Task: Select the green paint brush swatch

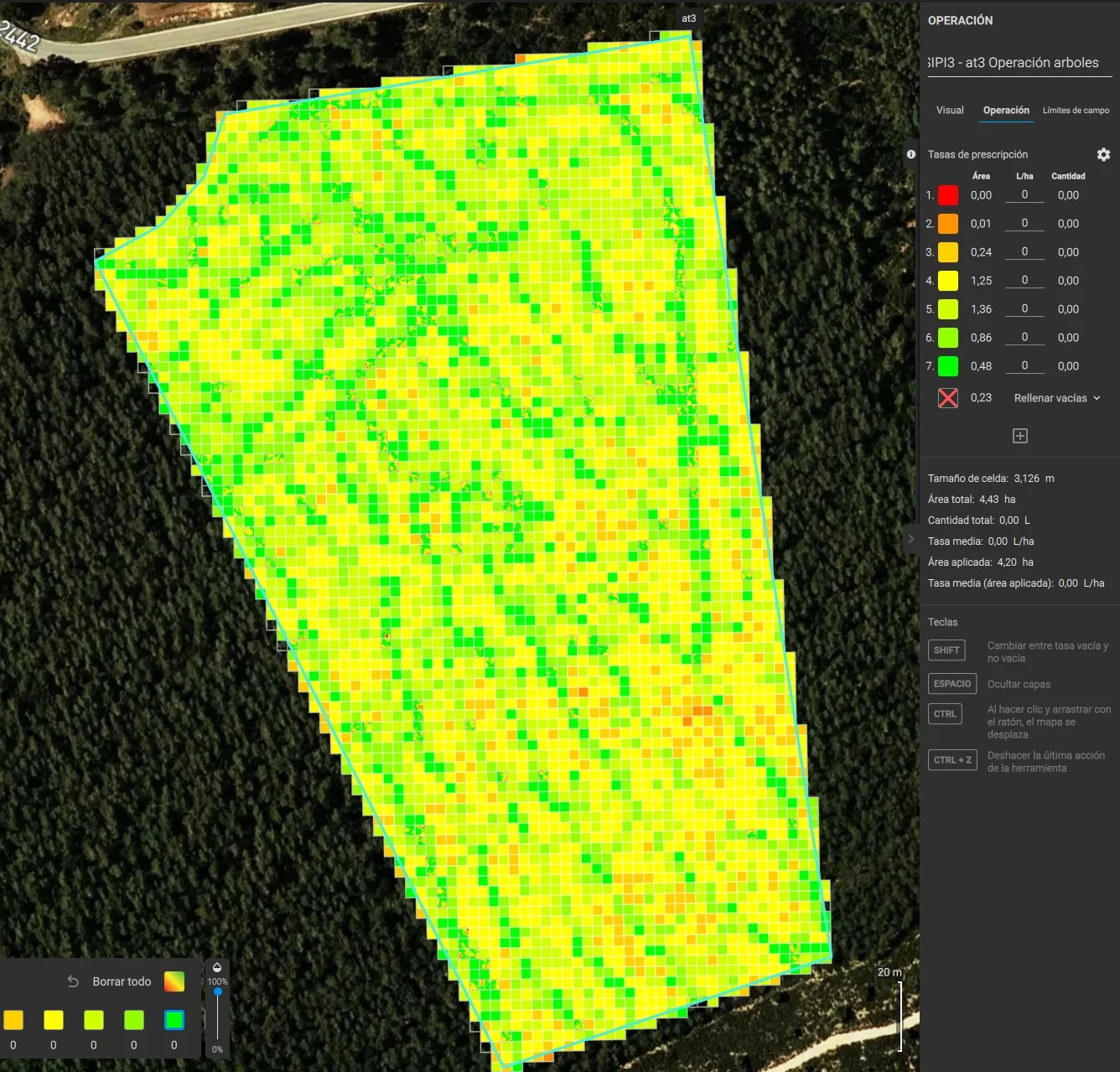Action: 174,1020
